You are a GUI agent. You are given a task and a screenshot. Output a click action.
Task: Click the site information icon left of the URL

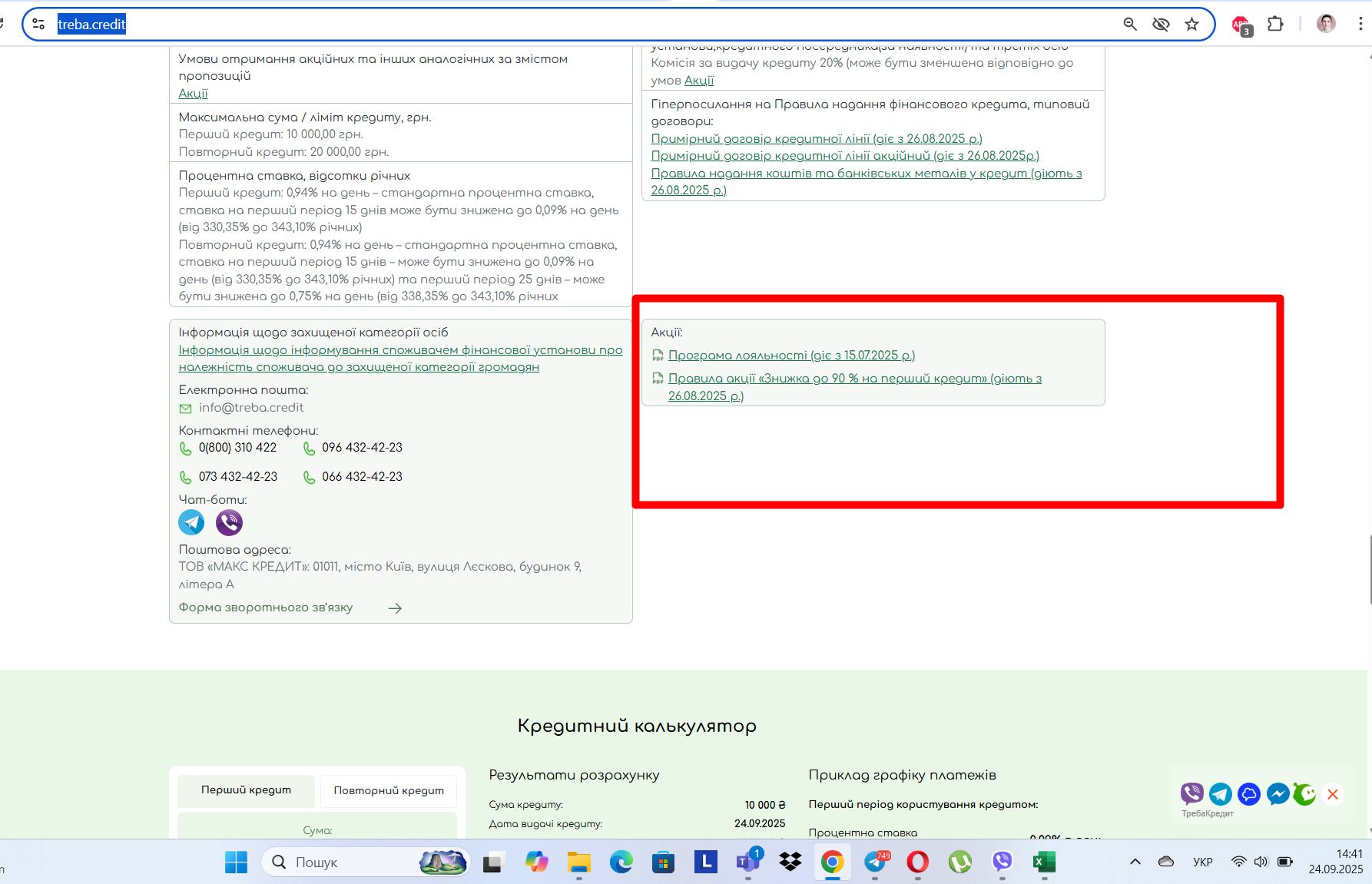point(38,24)
